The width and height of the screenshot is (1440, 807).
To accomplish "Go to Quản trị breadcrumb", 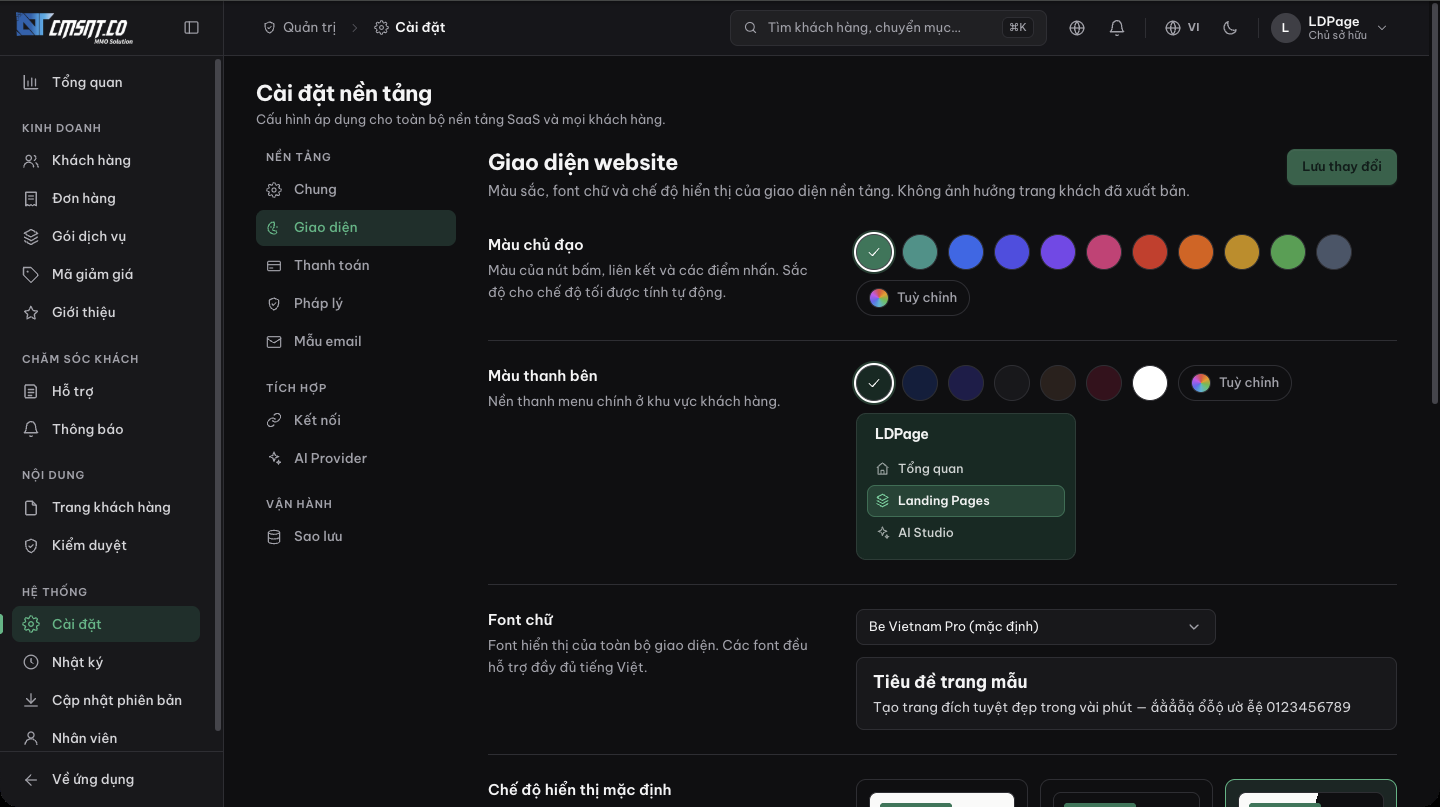I will click(x=299, y=28).
